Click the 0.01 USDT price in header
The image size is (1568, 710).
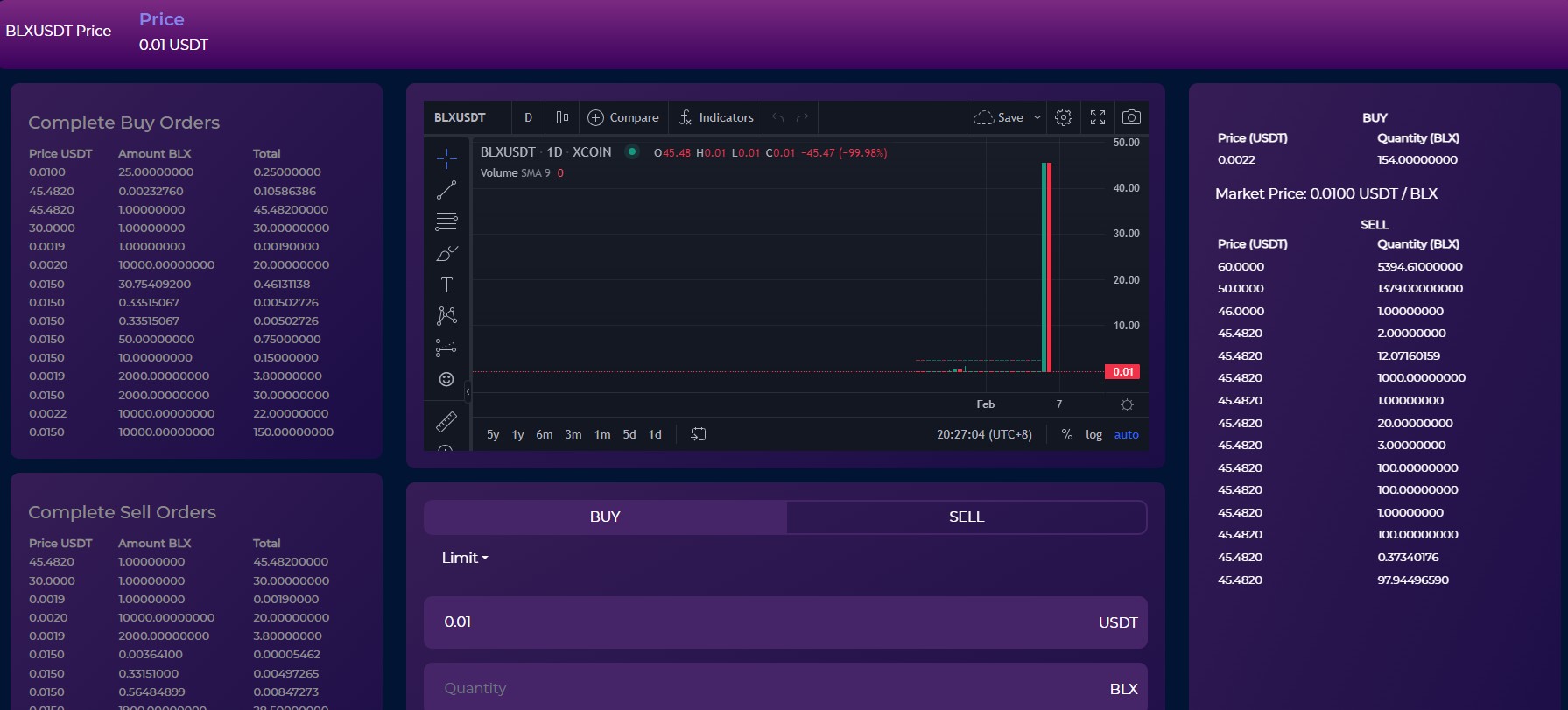pos(173,45)
